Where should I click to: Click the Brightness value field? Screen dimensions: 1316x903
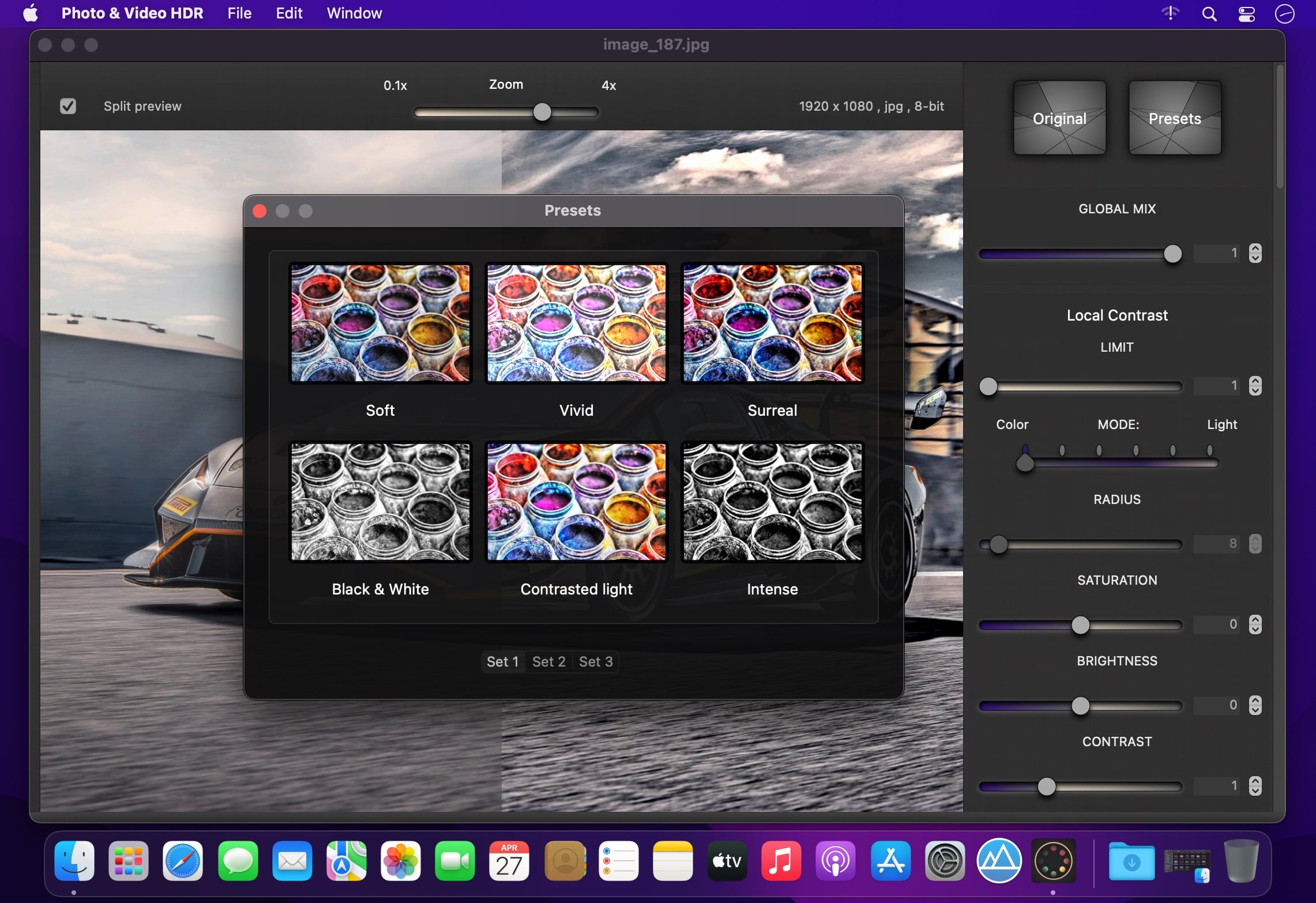1218,705
